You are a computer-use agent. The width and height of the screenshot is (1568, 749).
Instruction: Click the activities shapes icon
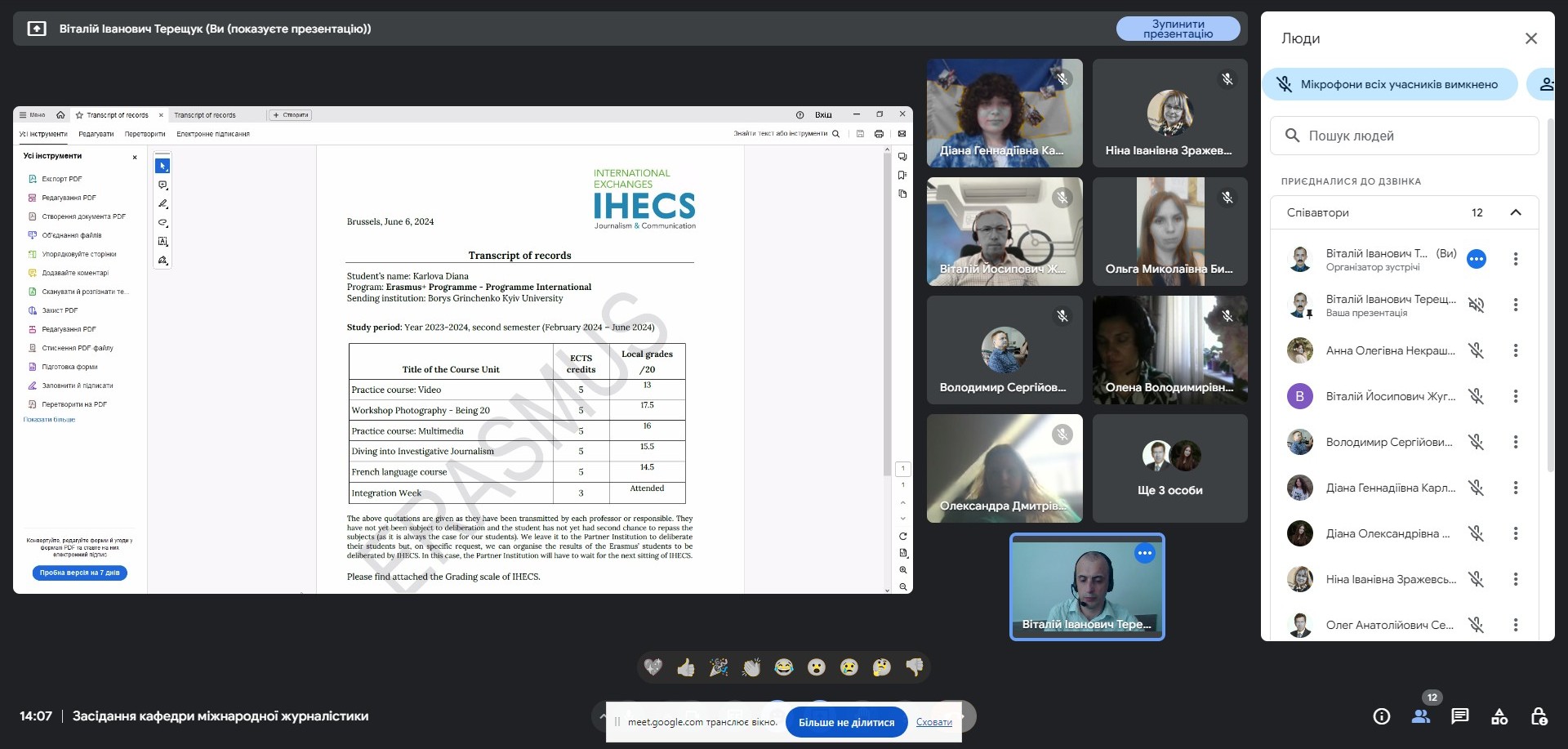tap(1499, 716)
